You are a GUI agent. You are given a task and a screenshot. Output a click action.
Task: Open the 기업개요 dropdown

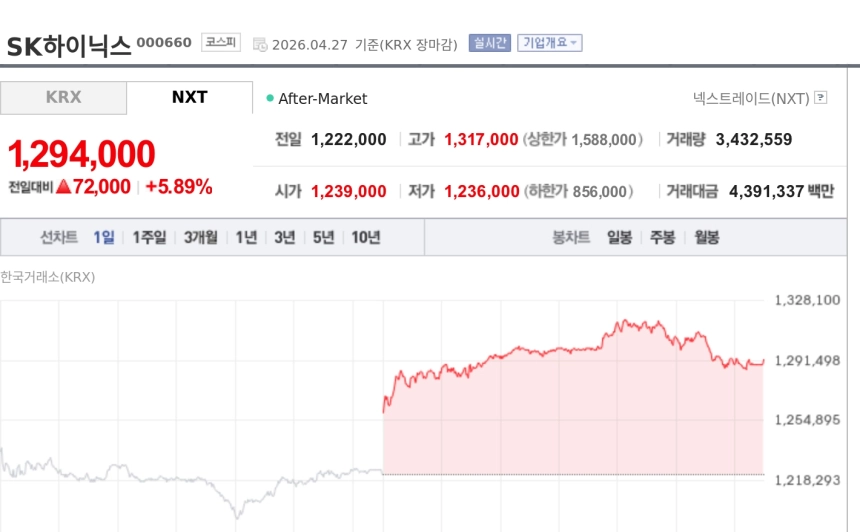[549, 43]
